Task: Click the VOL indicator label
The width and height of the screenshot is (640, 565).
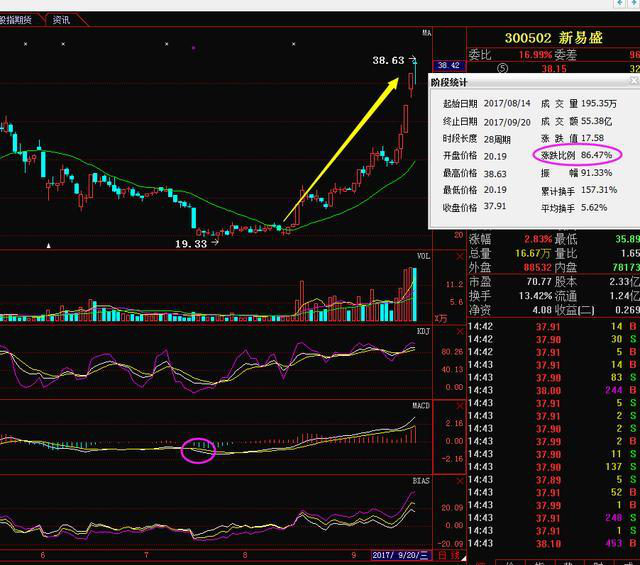Action: (x=423, y=256)
